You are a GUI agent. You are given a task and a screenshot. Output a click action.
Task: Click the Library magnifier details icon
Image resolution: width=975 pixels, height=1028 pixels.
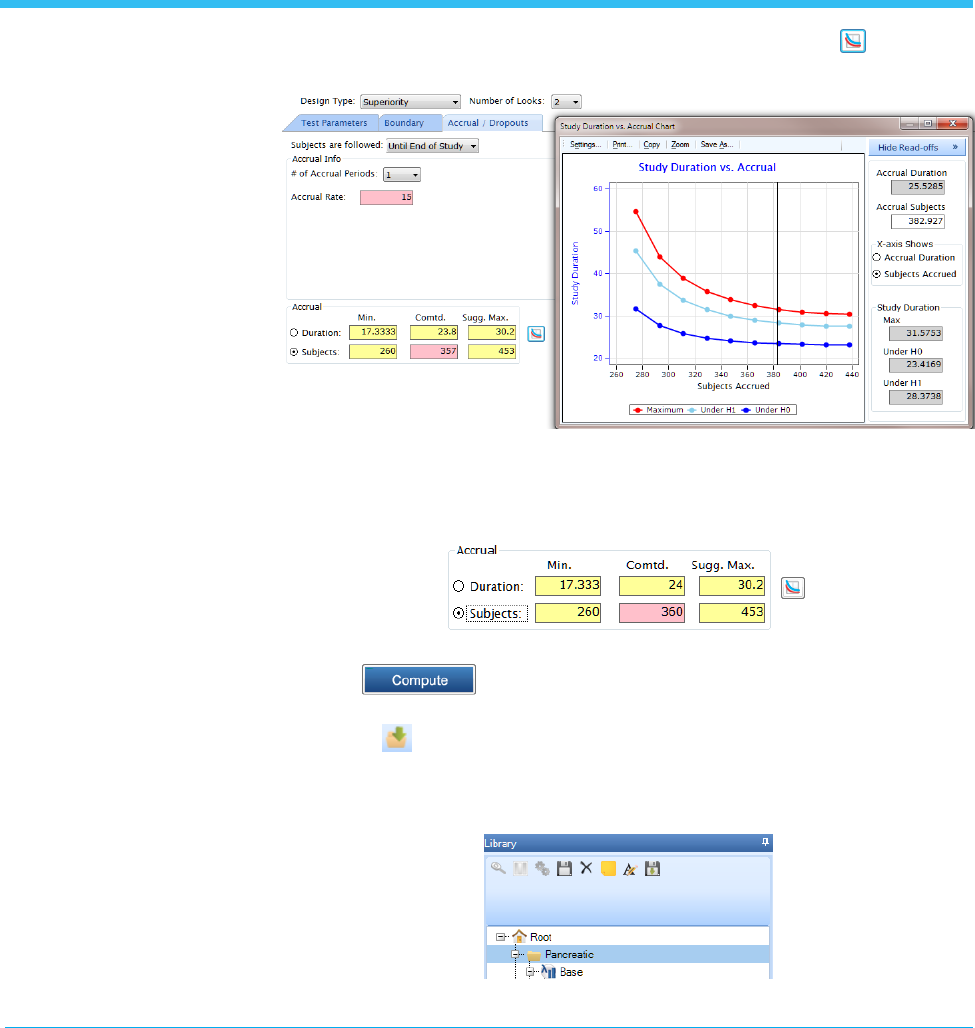coord(498,869)
